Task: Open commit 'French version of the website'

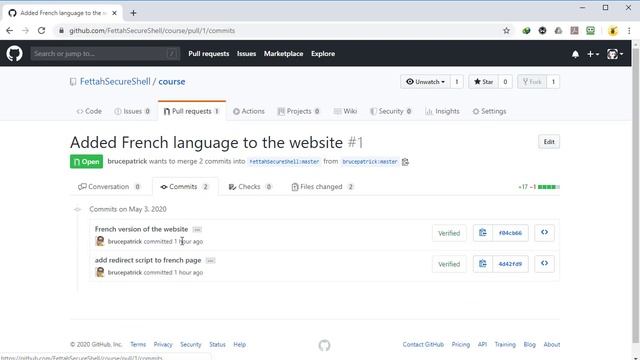Action: [x=141, y=229]
